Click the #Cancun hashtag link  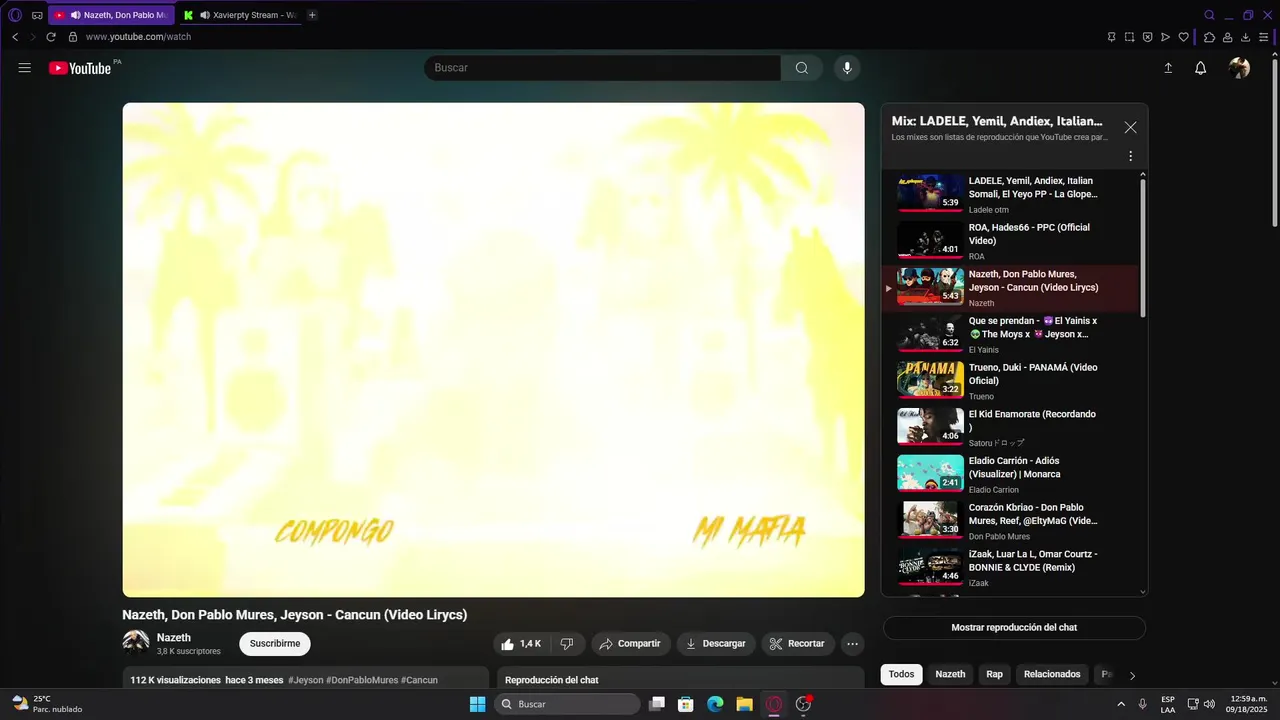(x=419, y=680)
